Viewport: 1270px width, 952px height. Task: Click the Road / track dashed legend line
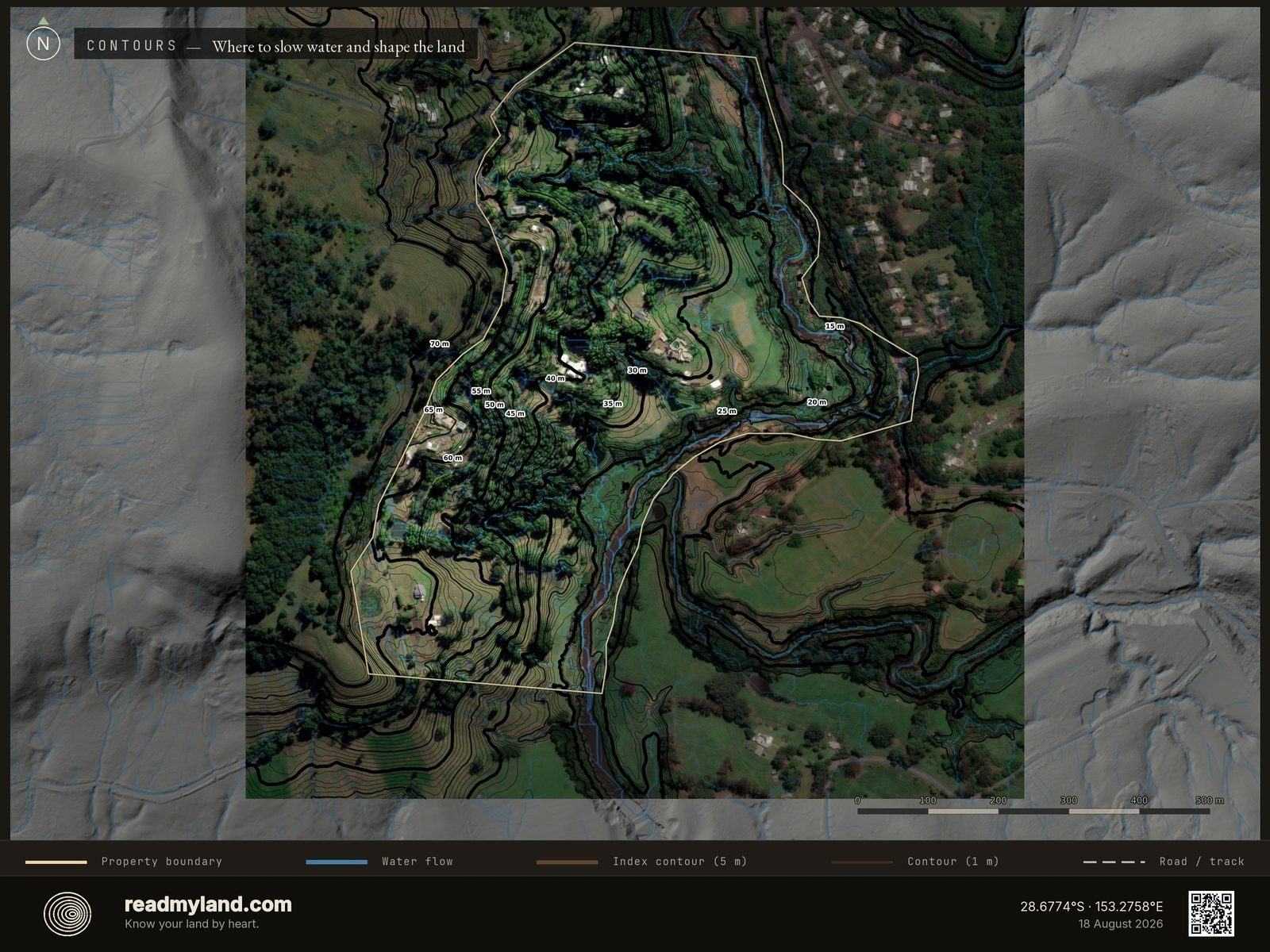1114,862
